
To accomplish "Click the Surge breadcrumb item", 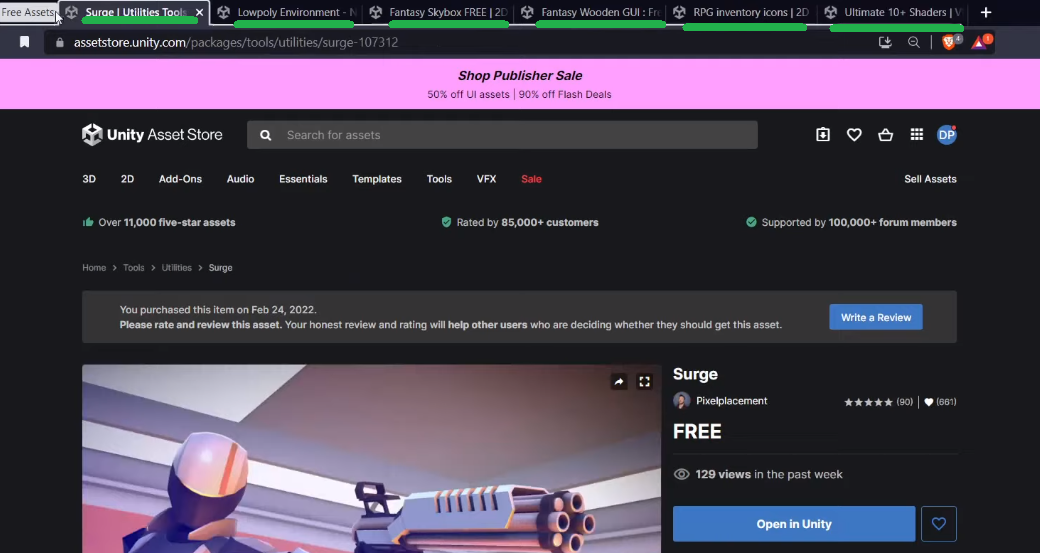I will point(220,268).
